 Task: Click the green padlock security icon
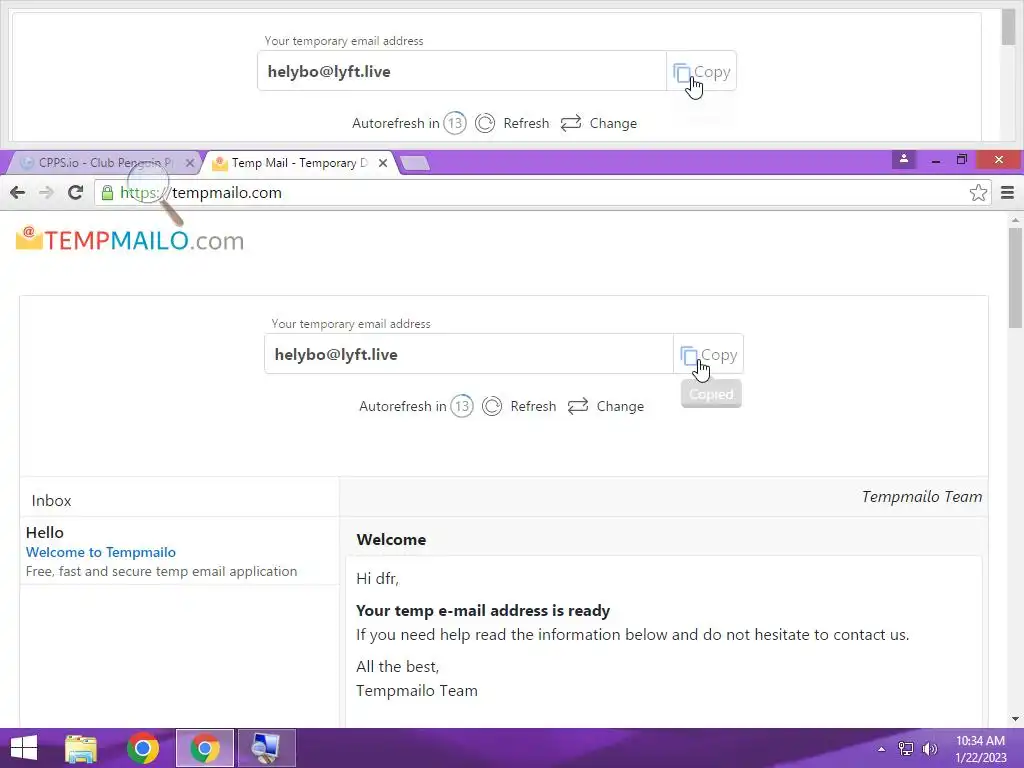click(108, 193)
